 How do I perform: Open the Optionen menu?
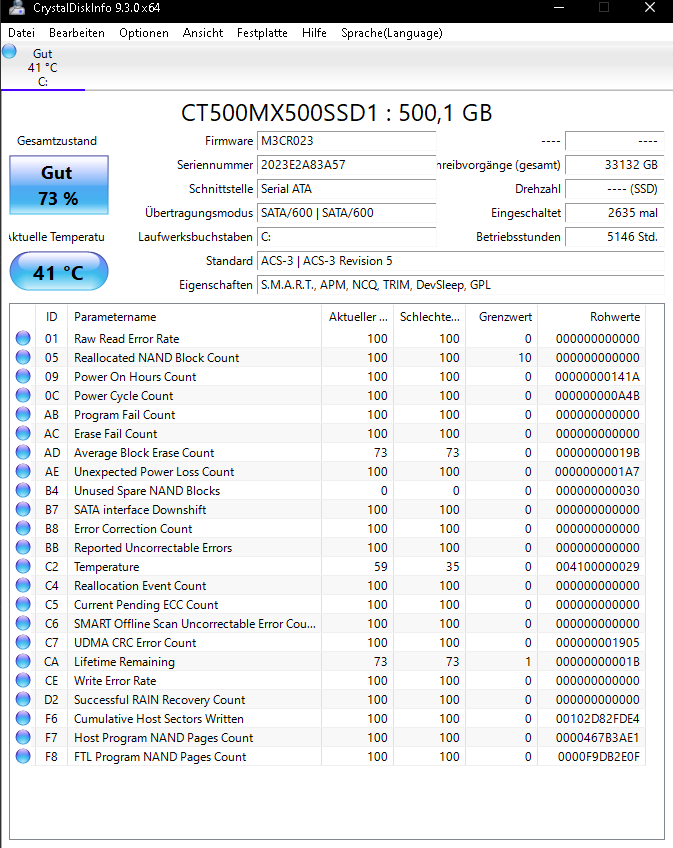(144, 33)
